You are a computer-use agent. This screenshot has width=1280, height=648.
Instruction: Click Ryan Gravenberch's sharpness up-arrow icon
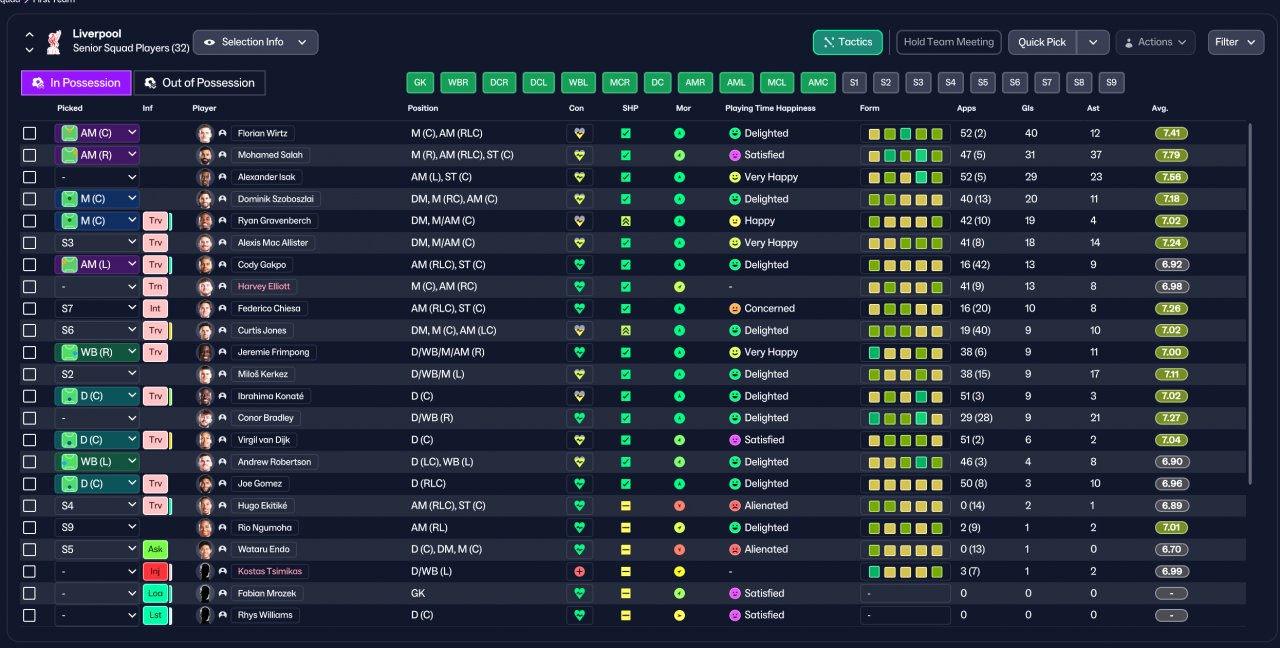point(626,221)
